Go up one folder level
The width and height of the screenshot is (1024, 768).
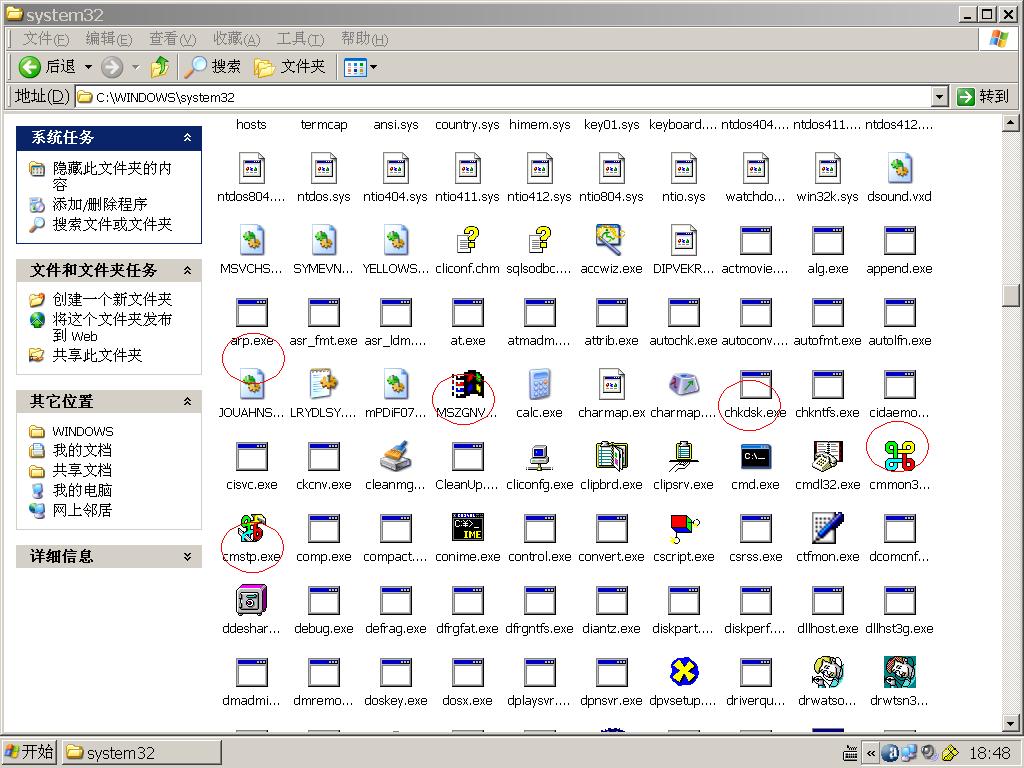[160, 67]
